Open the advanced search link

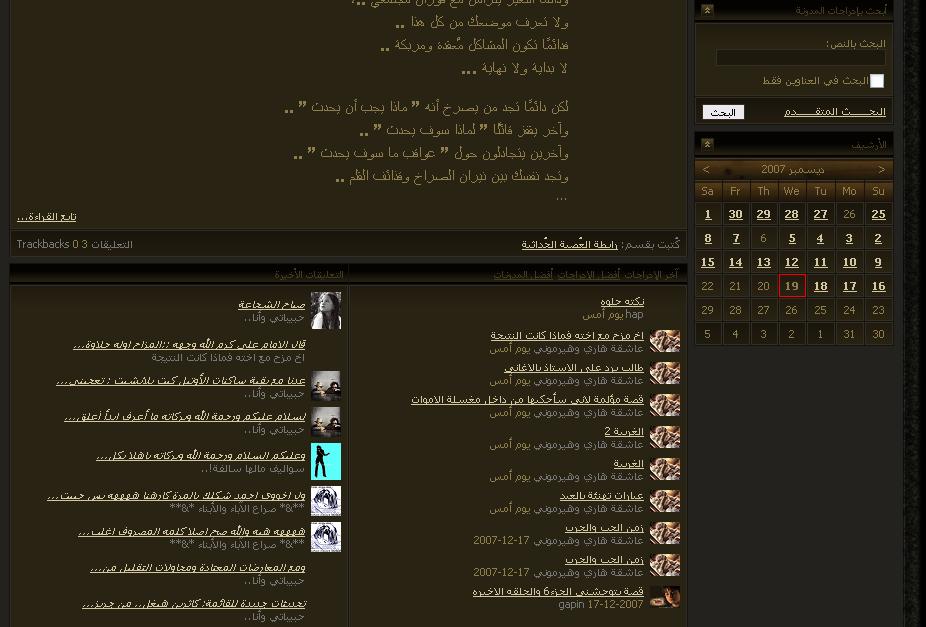[835, 112]
